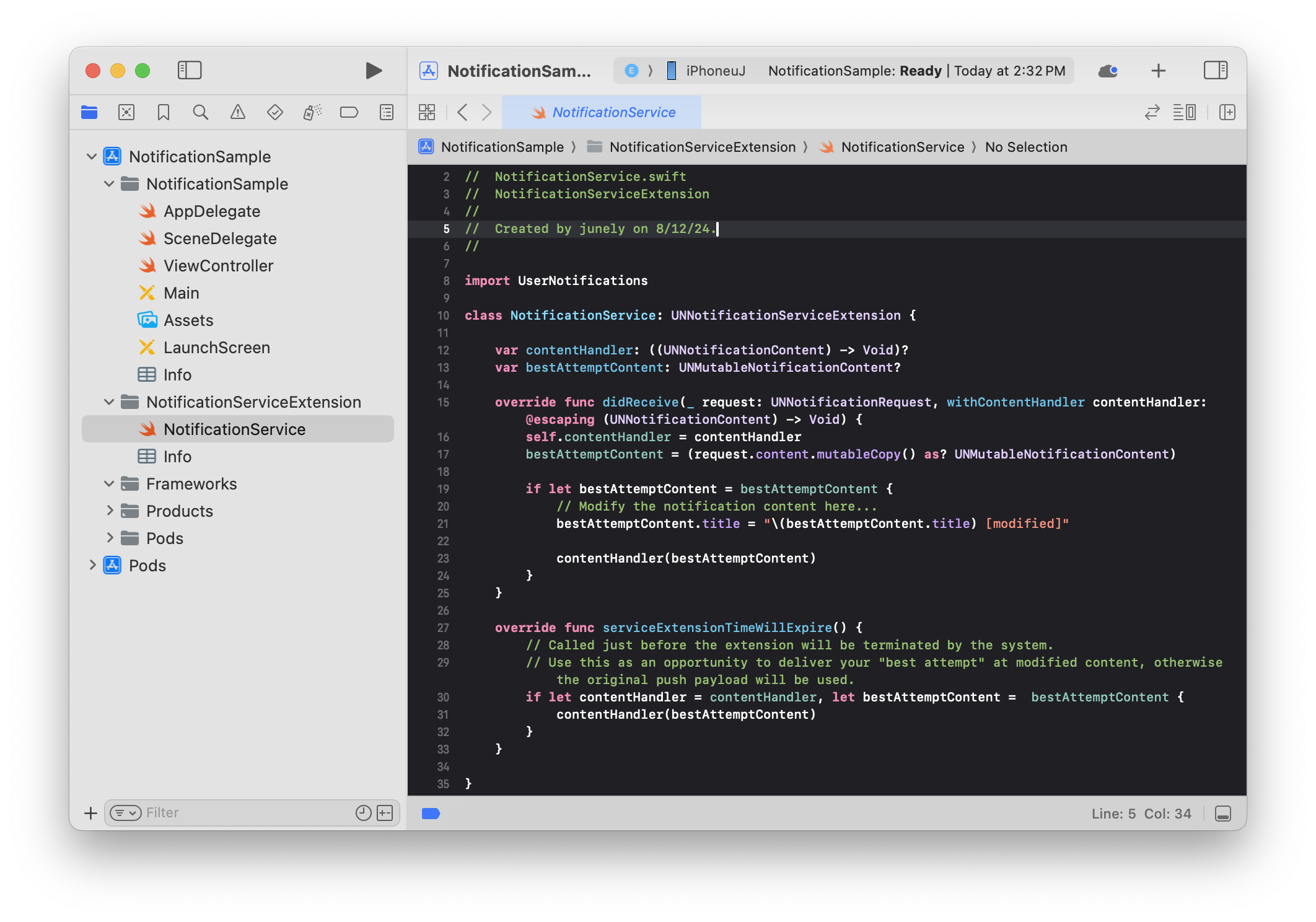Open the Breakpoint navigator icon
1316x922 pixels.
[349, 112]
